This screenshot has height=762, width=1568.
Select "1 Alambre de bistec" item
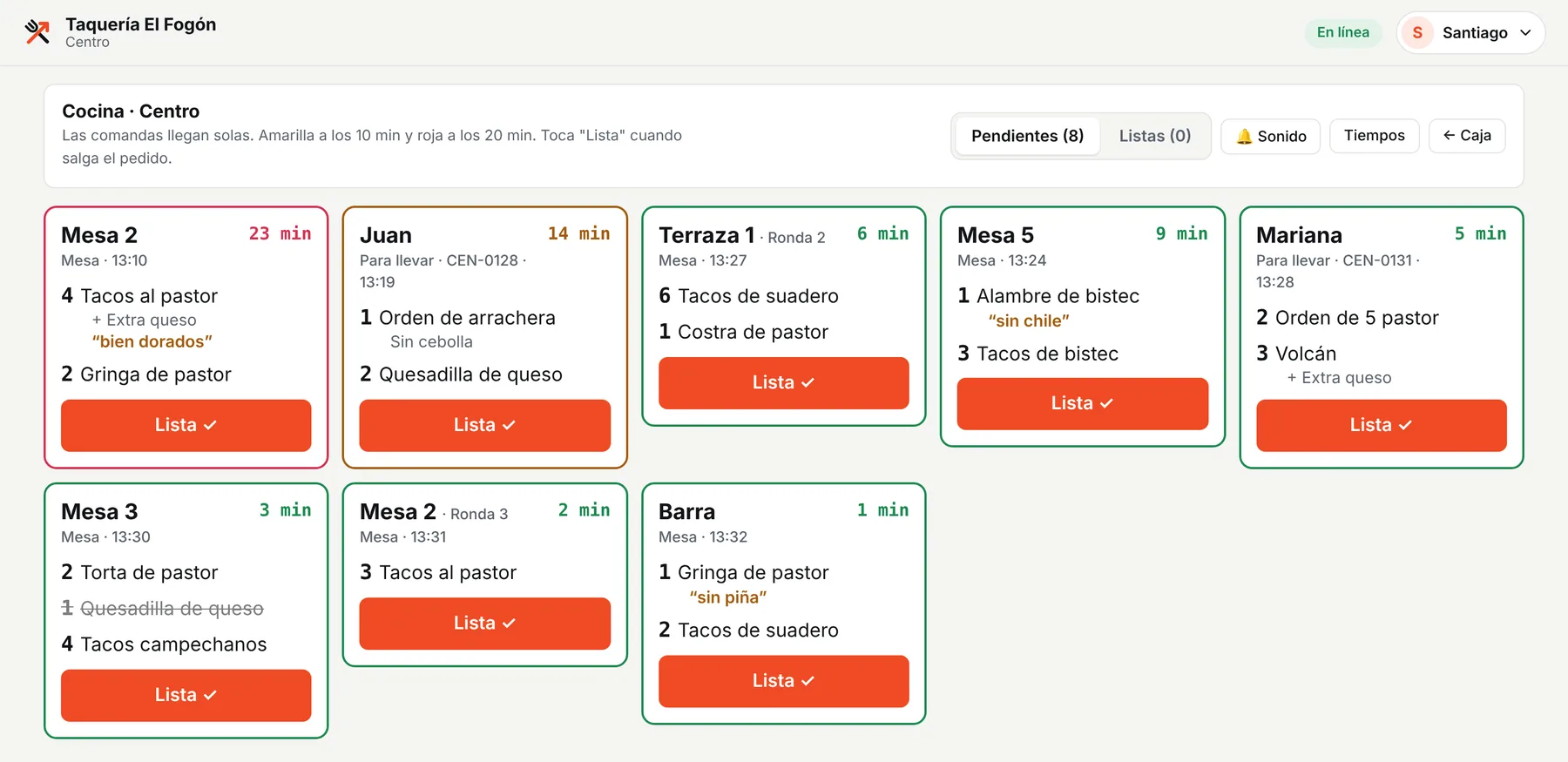point(1048,296)
